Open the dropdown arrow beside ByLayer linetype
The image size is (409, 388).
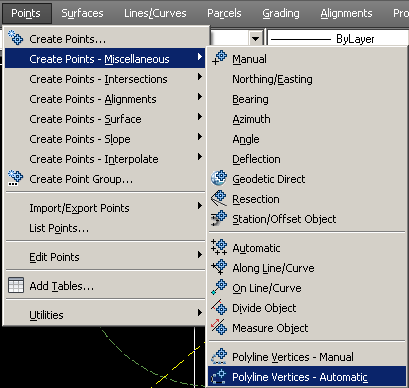tap(255, 39)
